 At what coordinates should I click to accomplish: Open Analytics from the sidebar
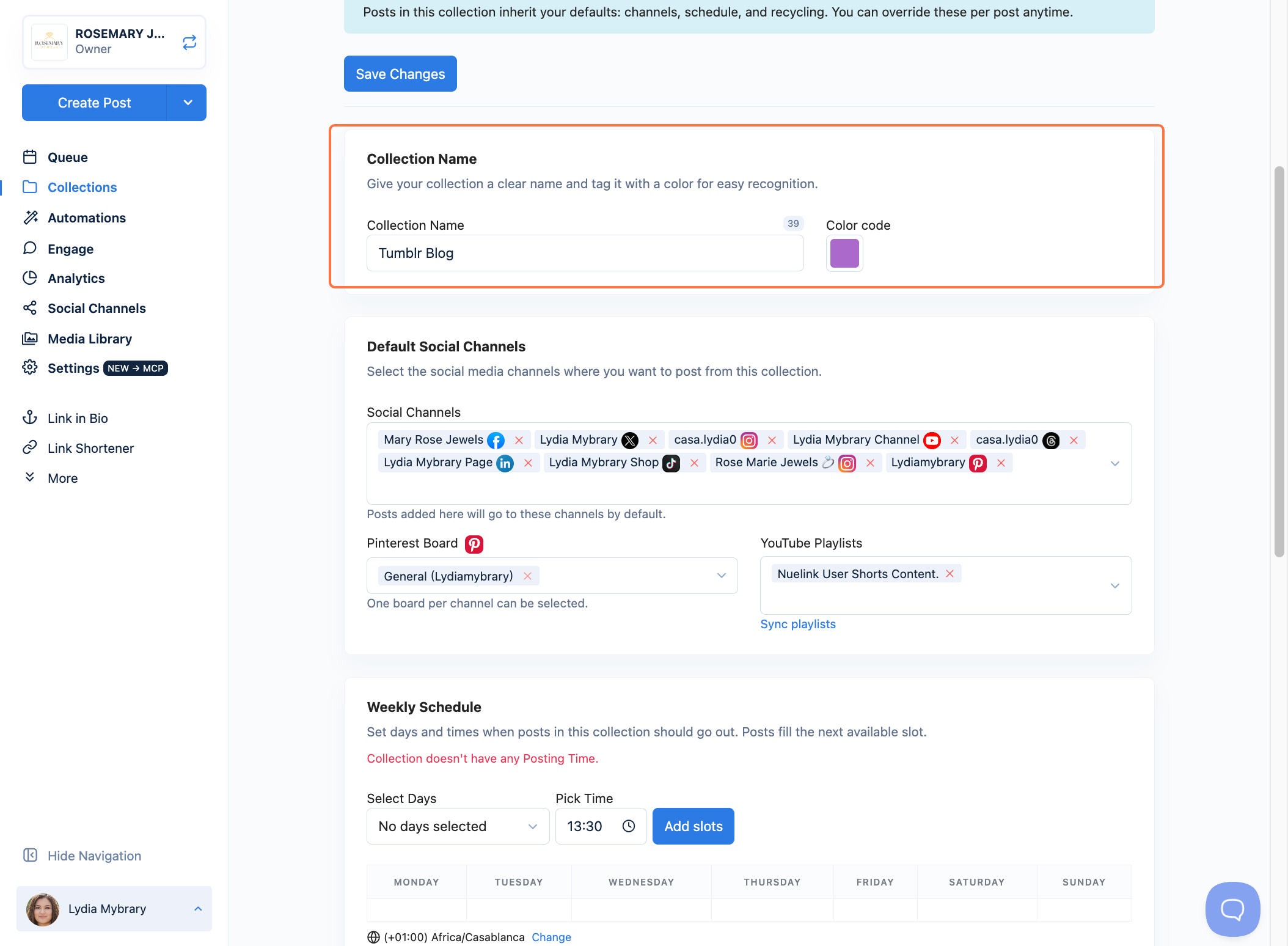point(76,278)
